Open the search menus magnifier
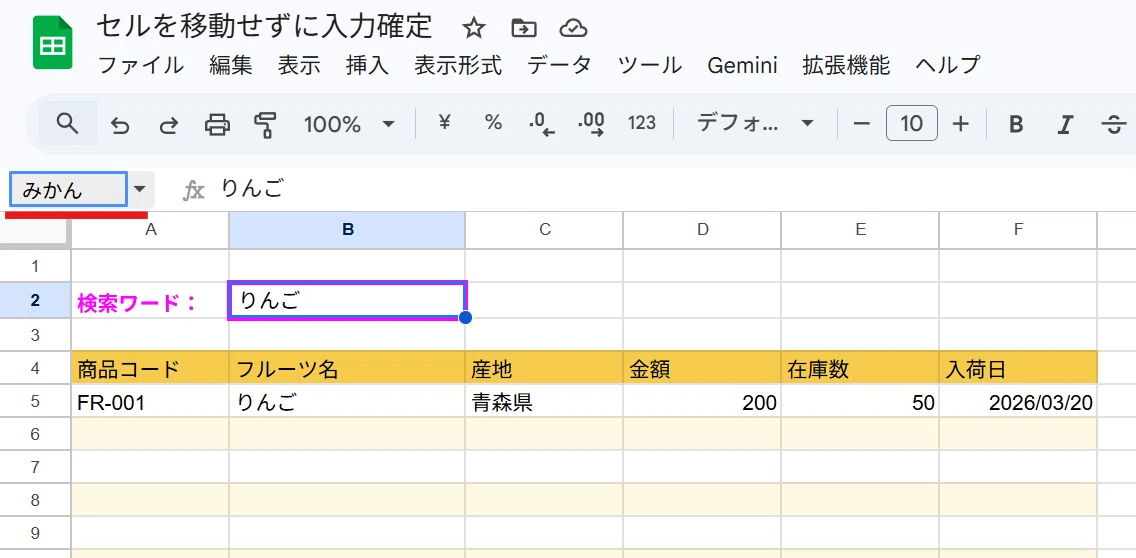The image size is (1136, 558). pos(67,124)
